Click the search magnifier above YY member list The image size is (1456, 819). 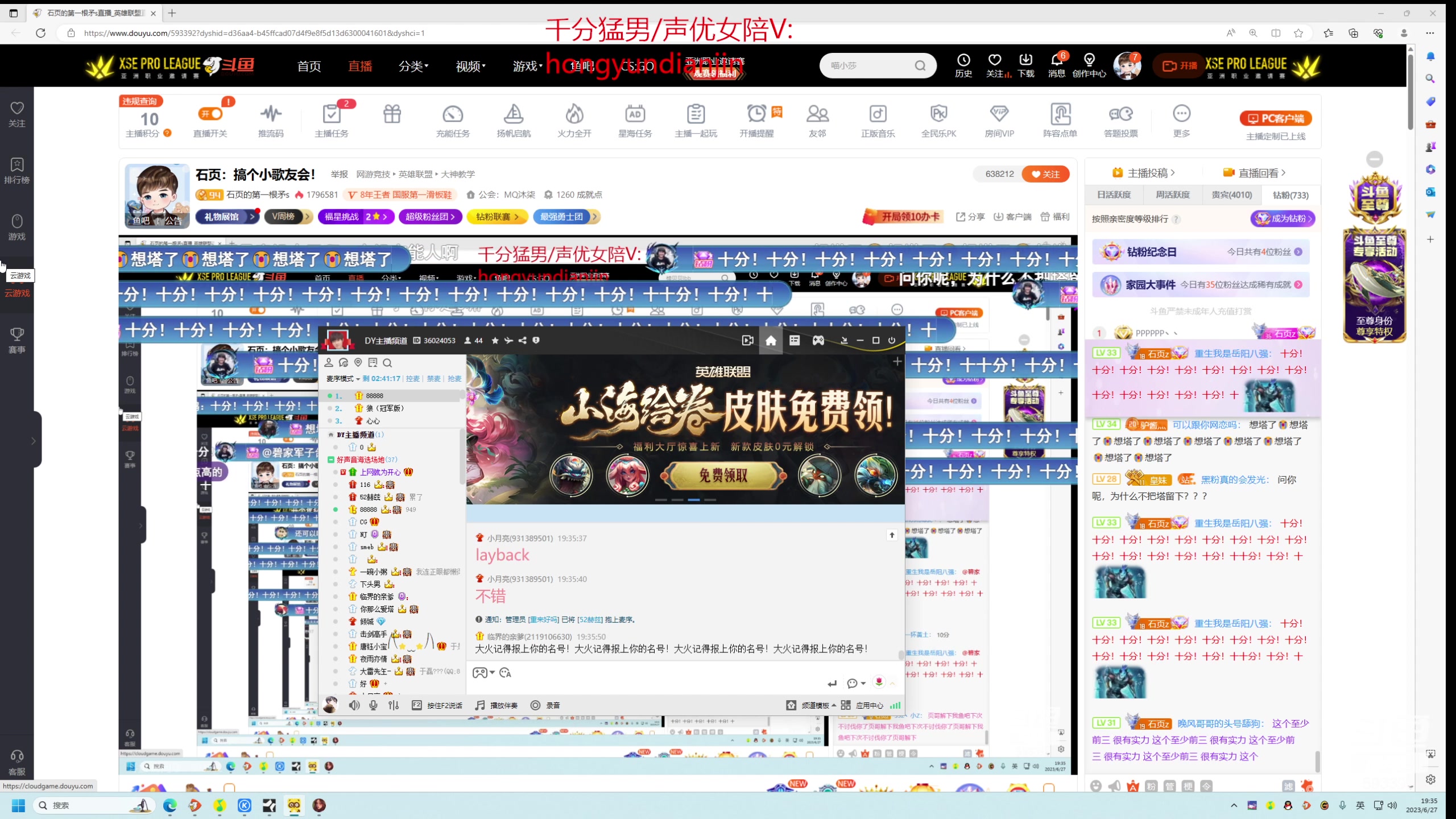[x=387, y=363]
